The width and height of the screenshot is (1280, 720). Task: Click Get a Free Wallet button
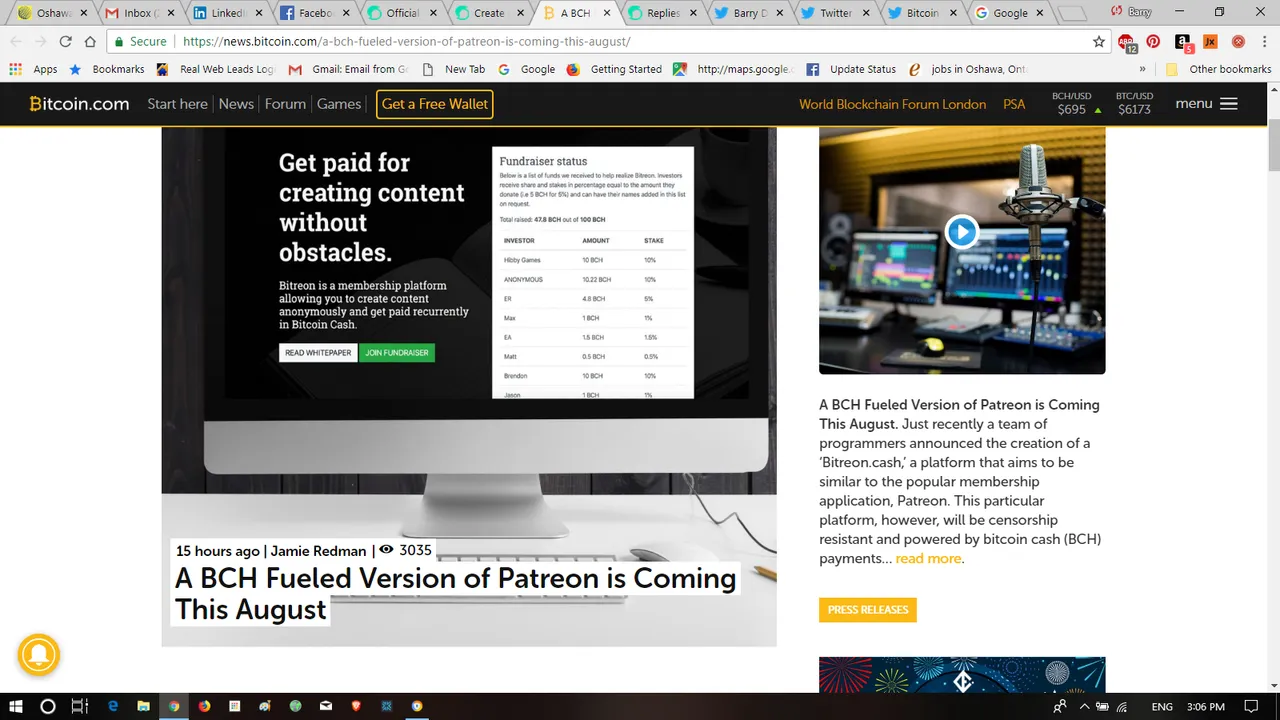[x=435, y=104]
